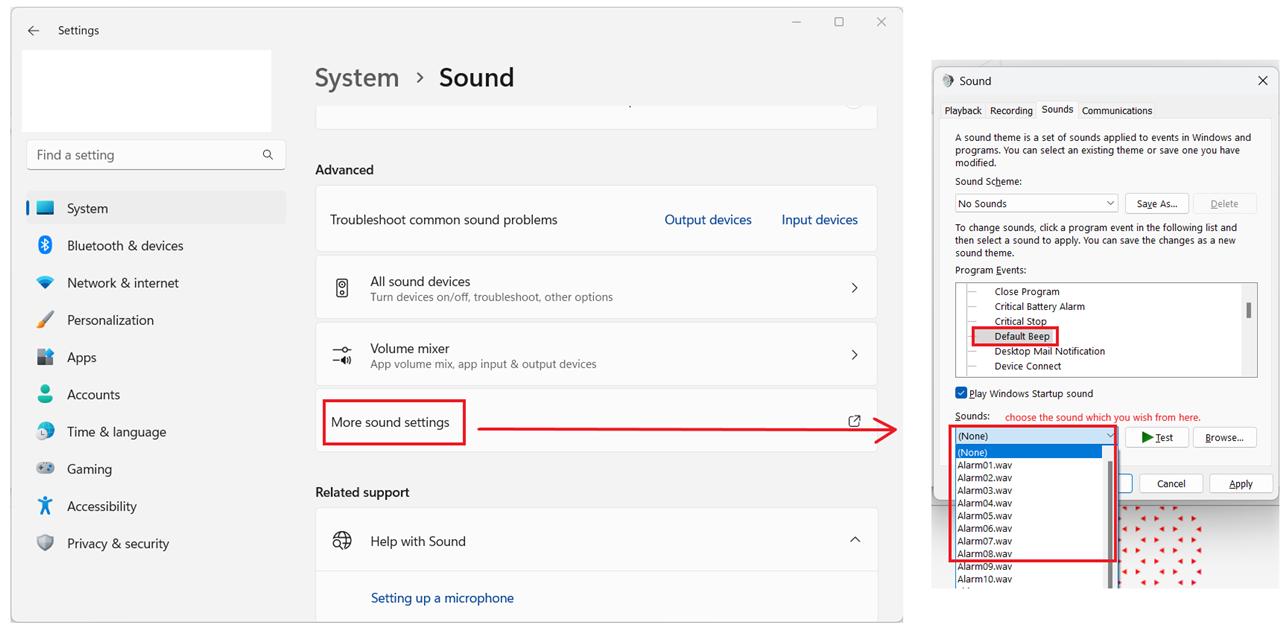Click the Privacy & security shield icon
The height and width of the screenshot is (630, 1280).
[x=45, y=543]
